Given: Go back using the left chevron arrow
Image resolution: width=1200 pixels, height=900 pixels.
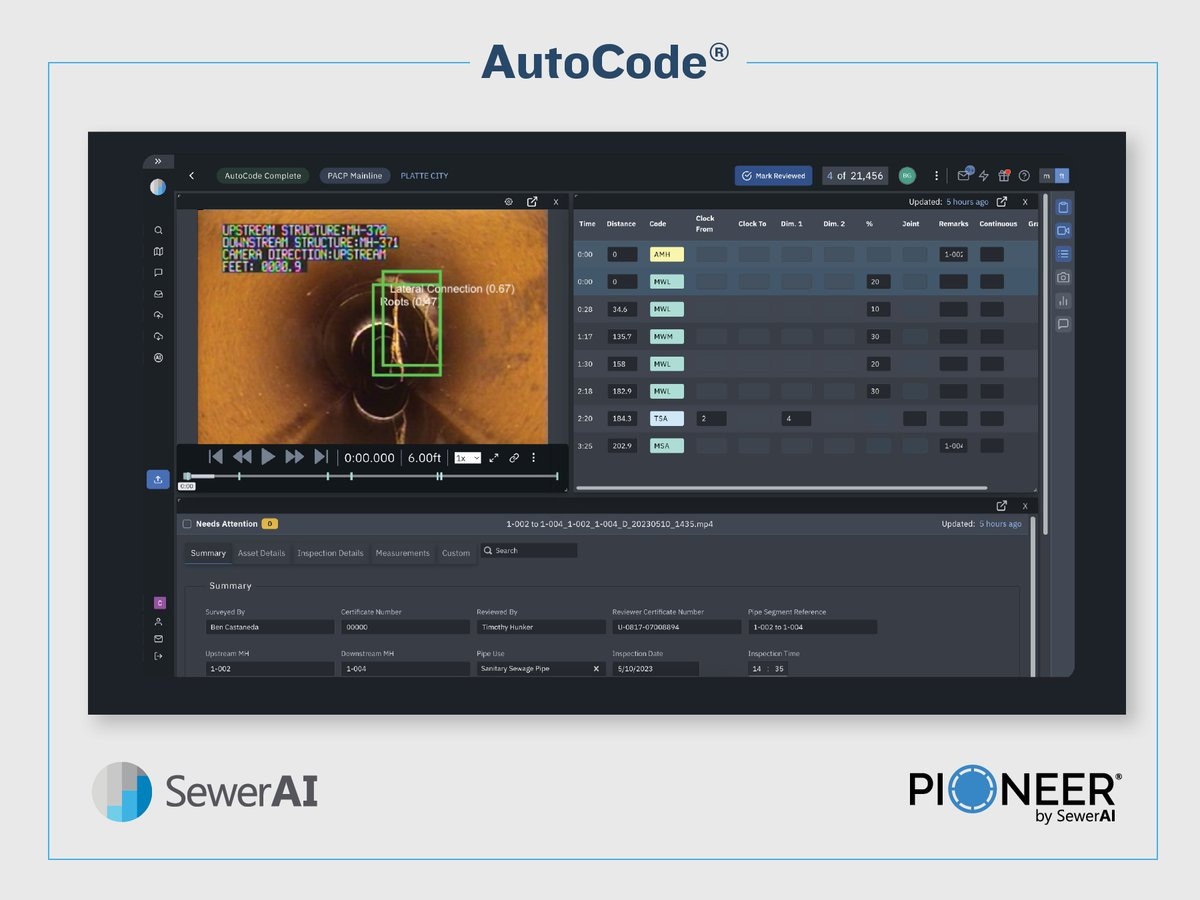Looking at the screenshot, I should 191,176.
